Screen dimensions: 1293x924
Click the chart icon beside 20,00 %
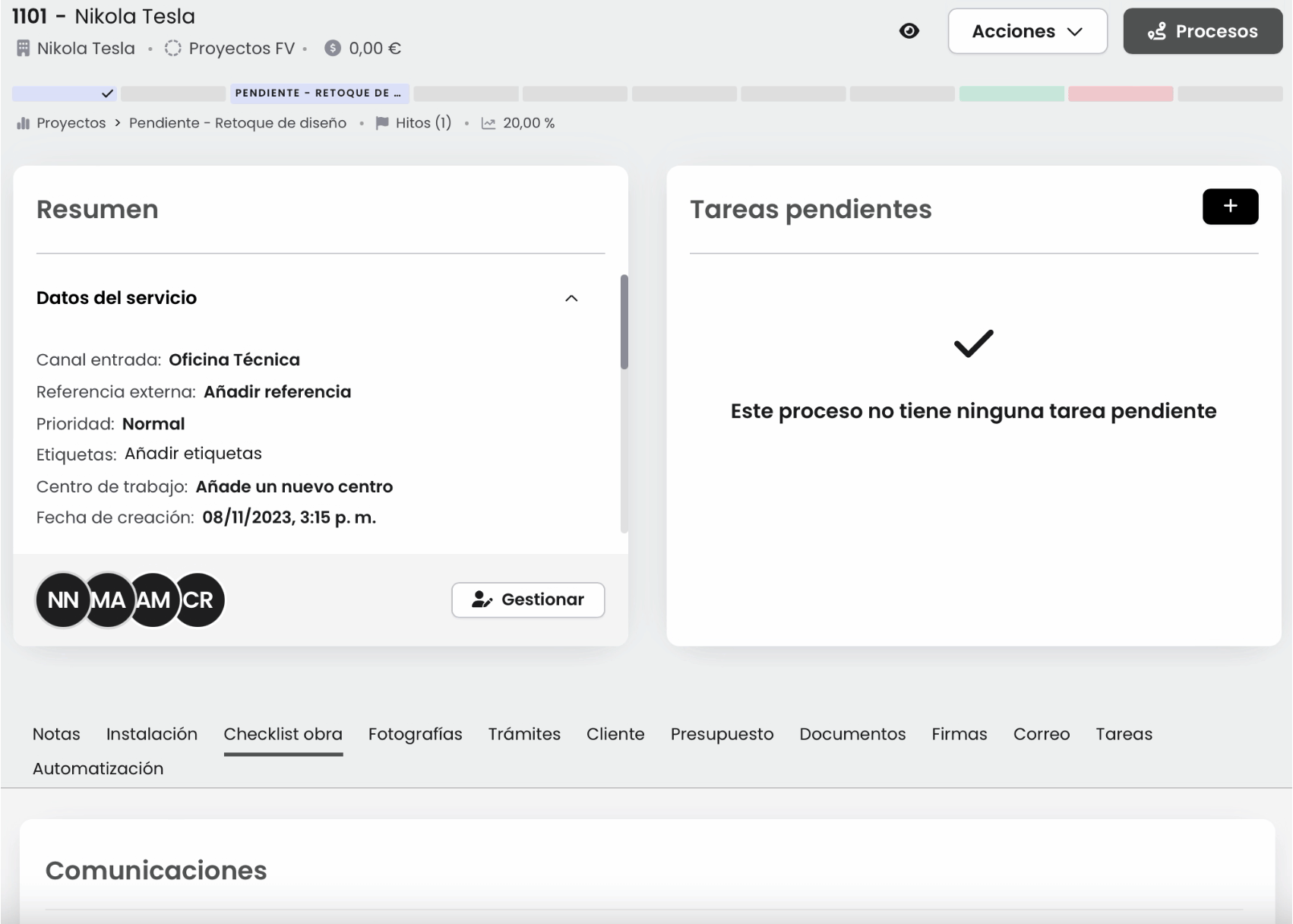[488, 123]
